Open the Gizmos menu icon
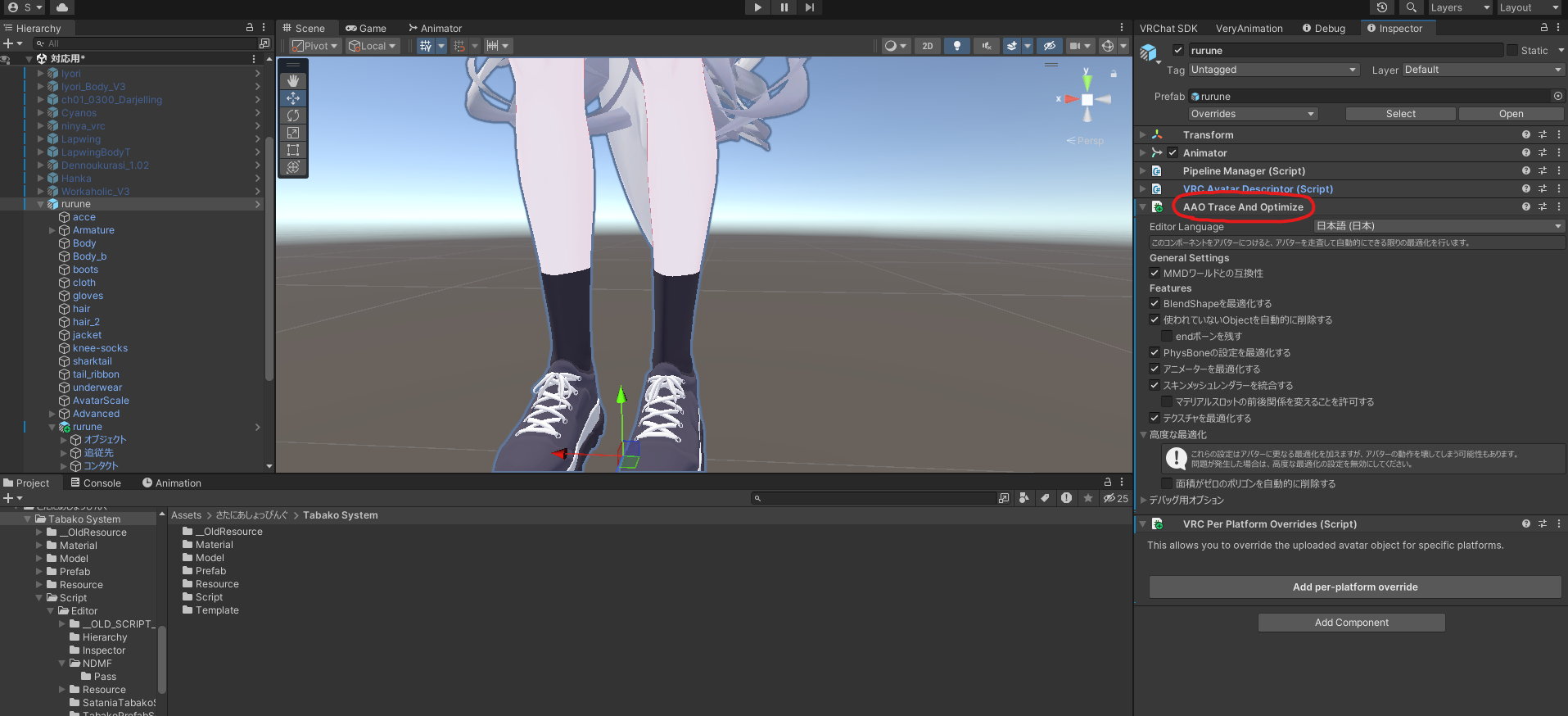The height and width of the screenshot is (716, 1568). (x=1108, y=46)
